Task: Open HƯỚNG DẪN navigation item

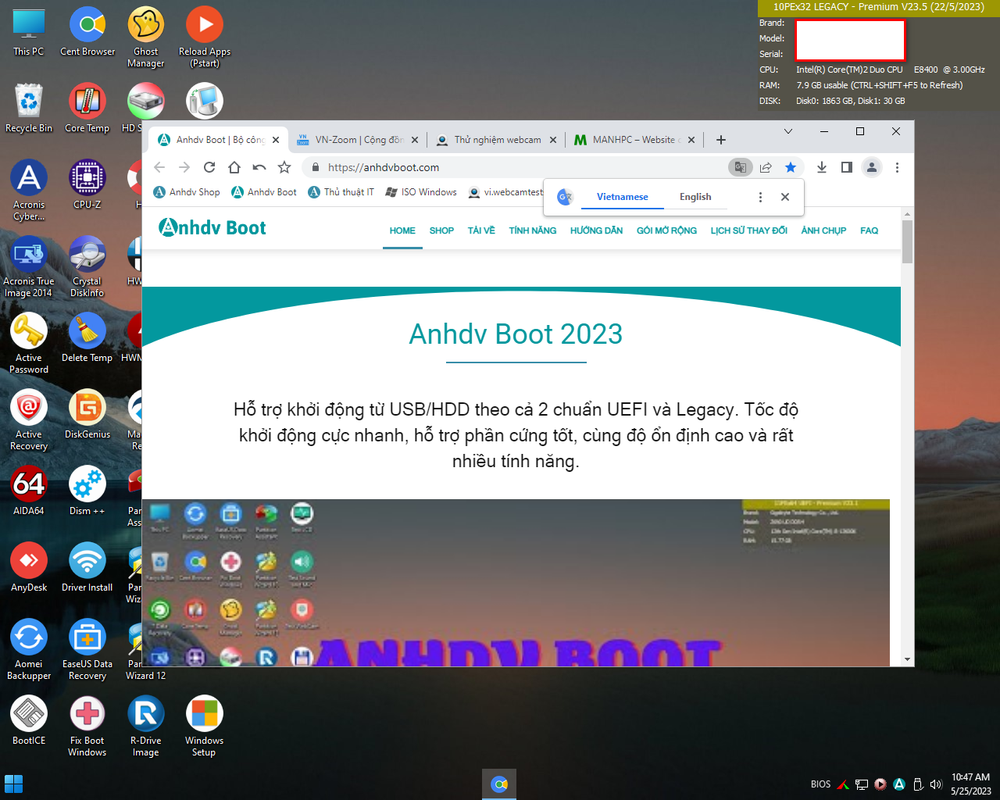Action: tap(596, 230)
